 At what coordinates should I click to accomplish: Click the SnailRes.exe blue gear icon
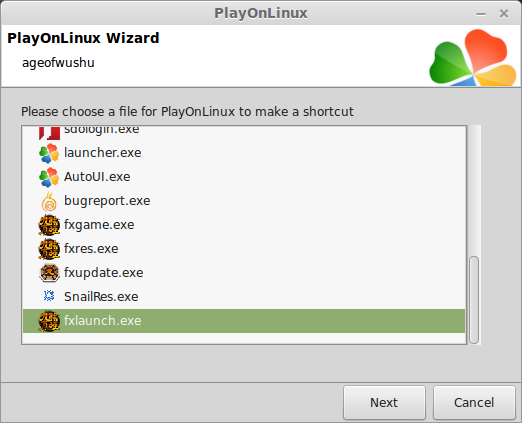[49, 296]
